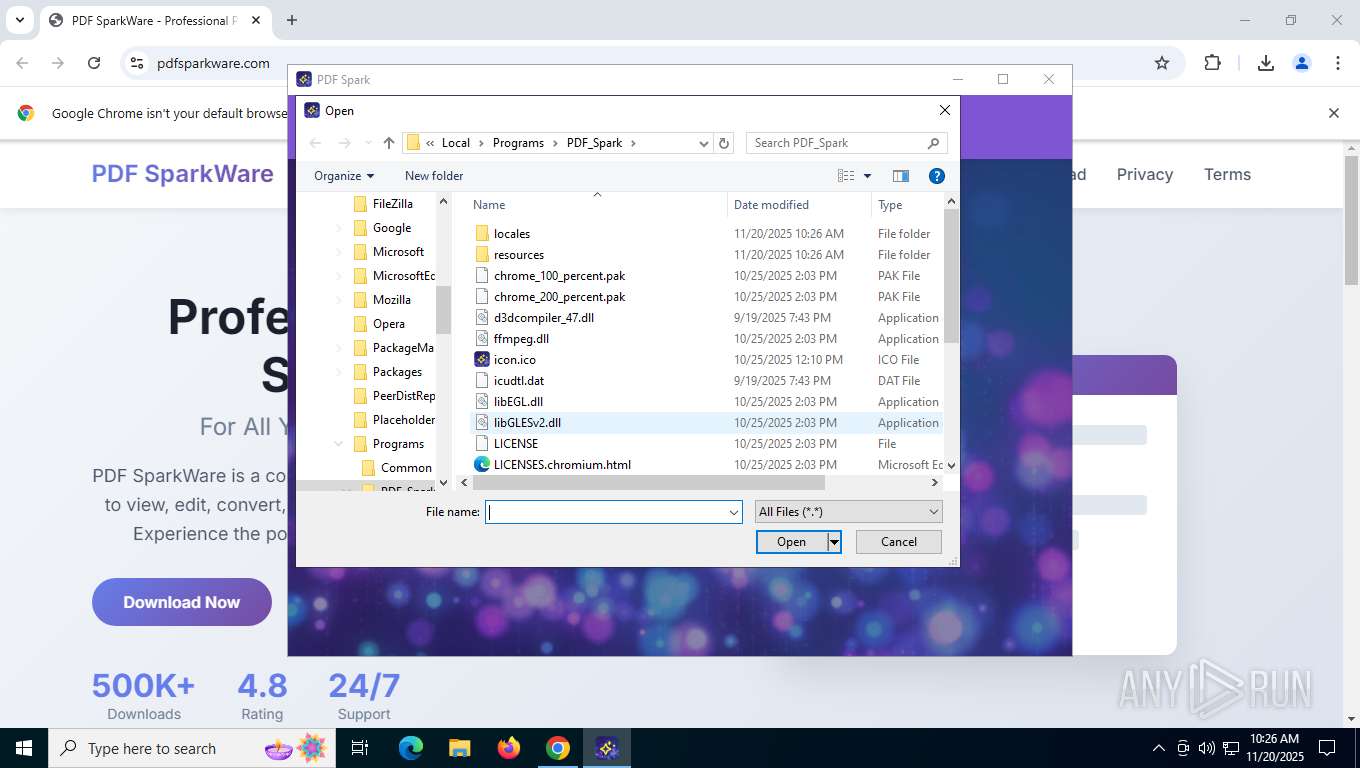Select chrome_100_percent.pak file
Viewport: 1360px width, 768px height.
(559, 276)
